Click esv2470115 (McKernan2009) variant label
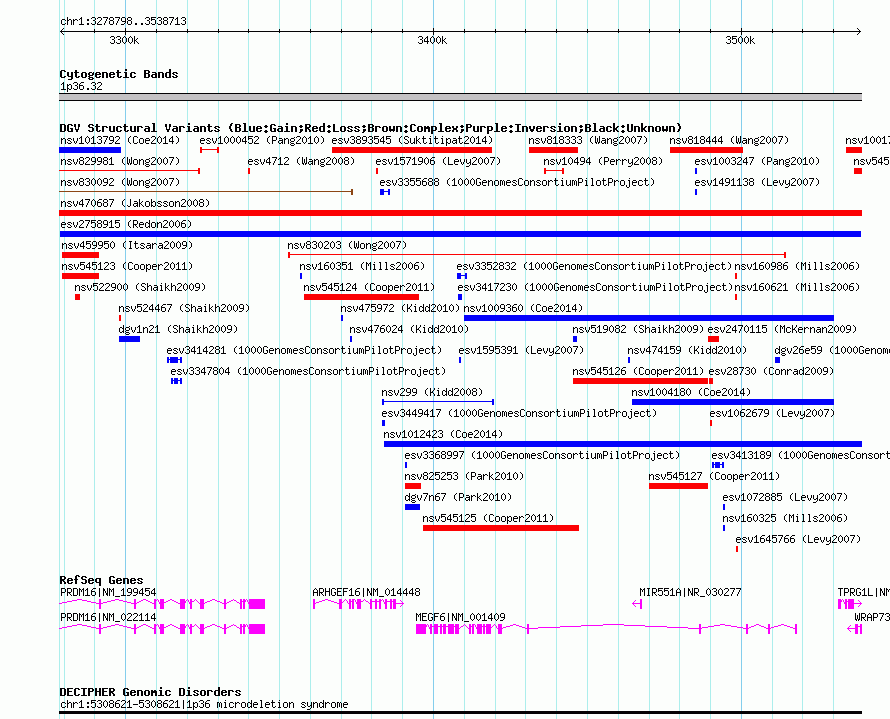Screen dimensions: 890x719 [x=782, y=329]
